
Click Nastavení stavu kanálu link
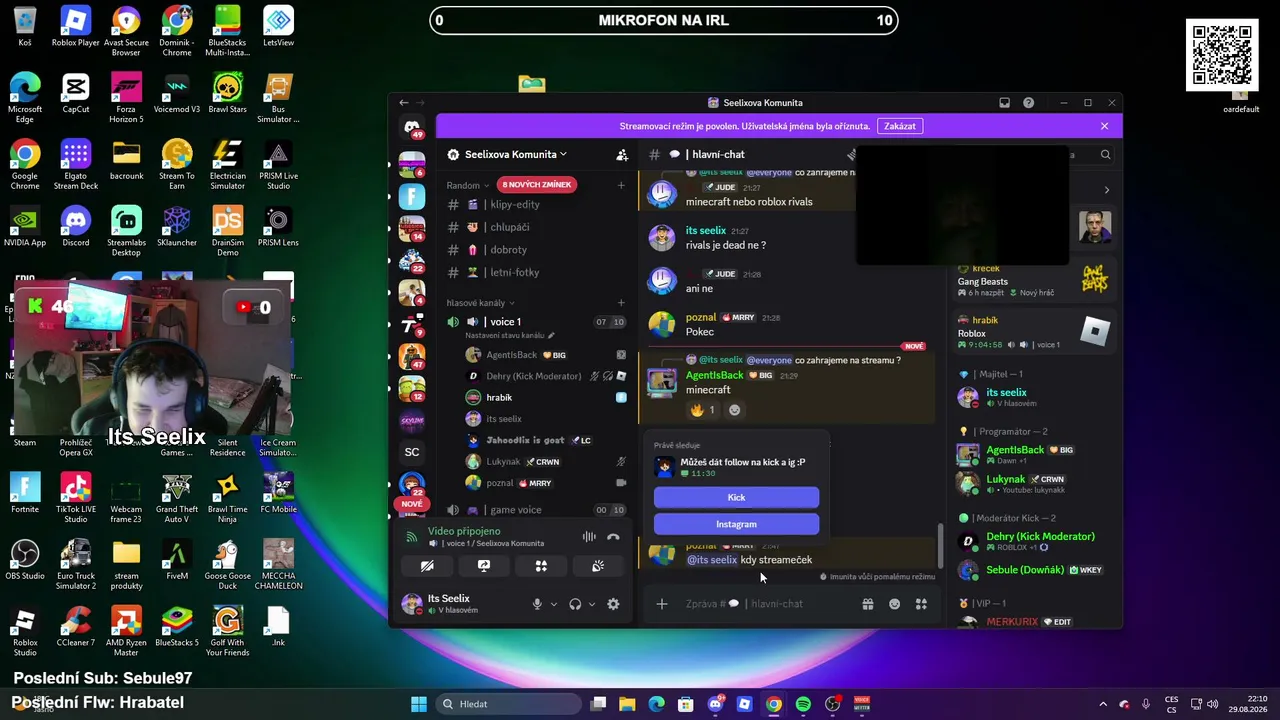(511, 335)
